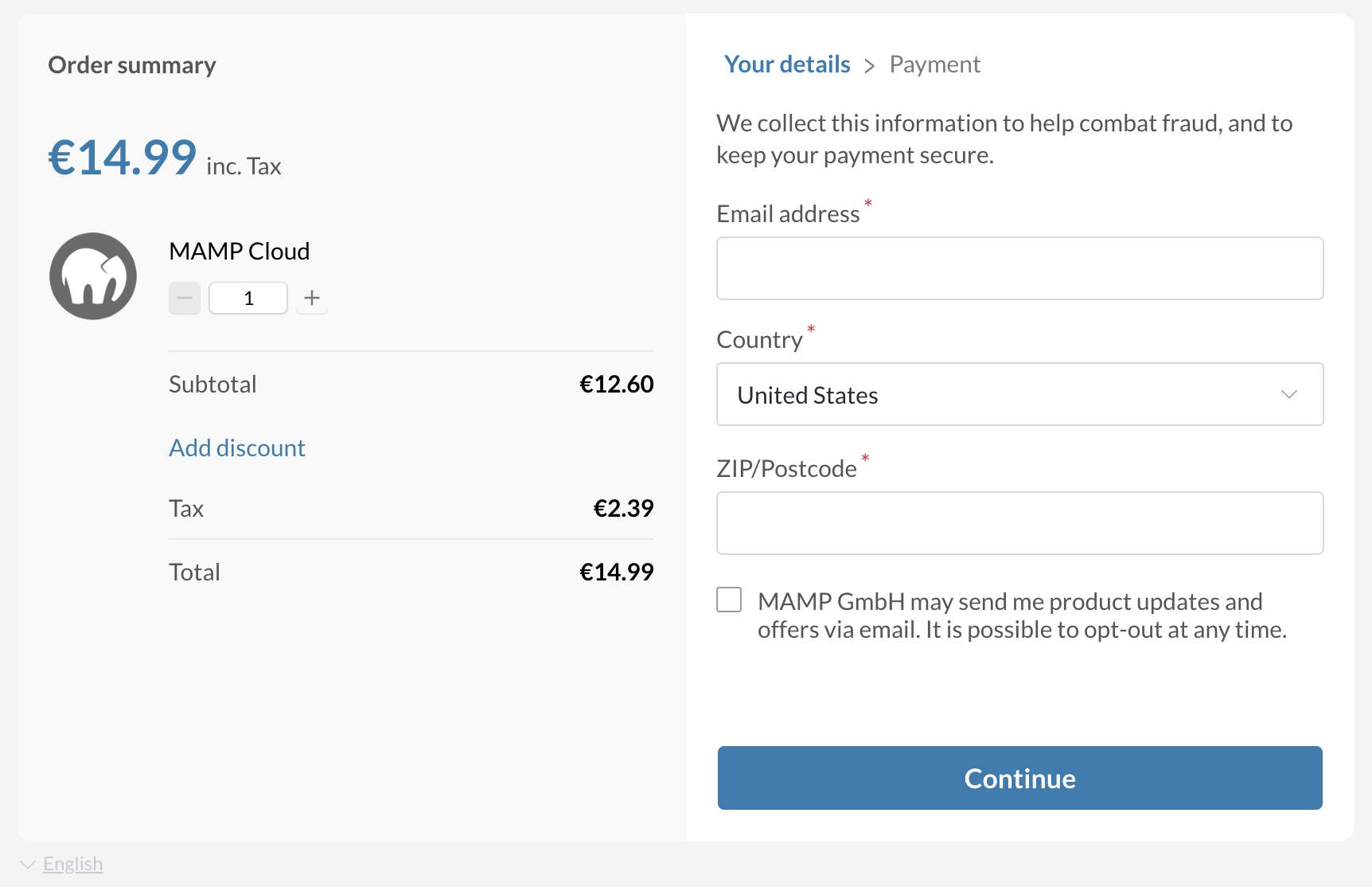Open the United States country dropdown
This screenshot has width=1372, height=887.
point(1019,394)
